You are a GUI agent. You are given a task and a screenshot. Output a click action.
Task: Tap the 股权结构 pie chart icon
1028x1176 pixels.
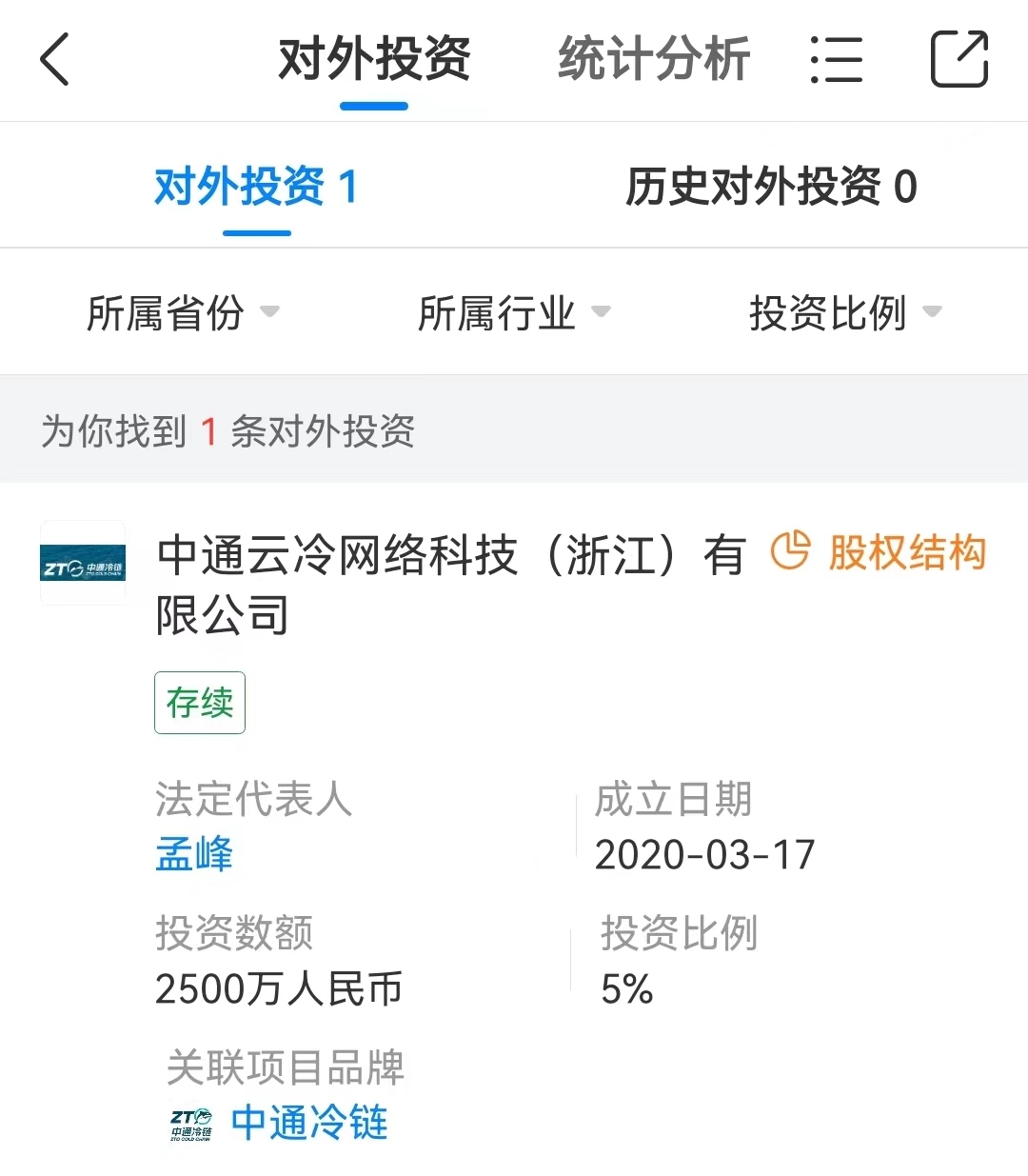[789, 551]
